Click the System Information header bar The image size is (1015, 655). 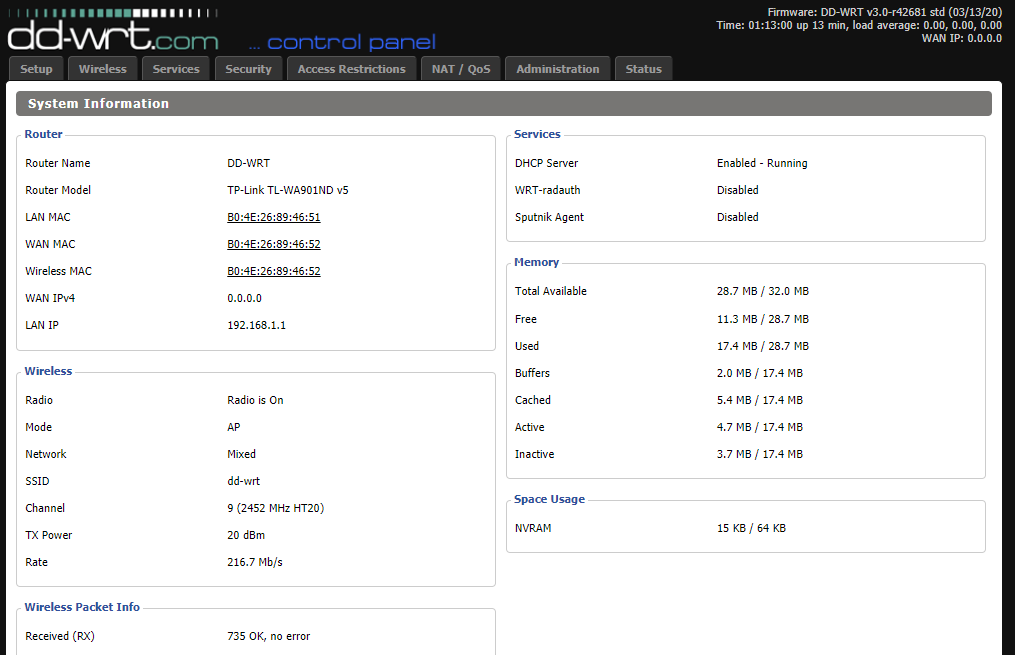point(504,104)
